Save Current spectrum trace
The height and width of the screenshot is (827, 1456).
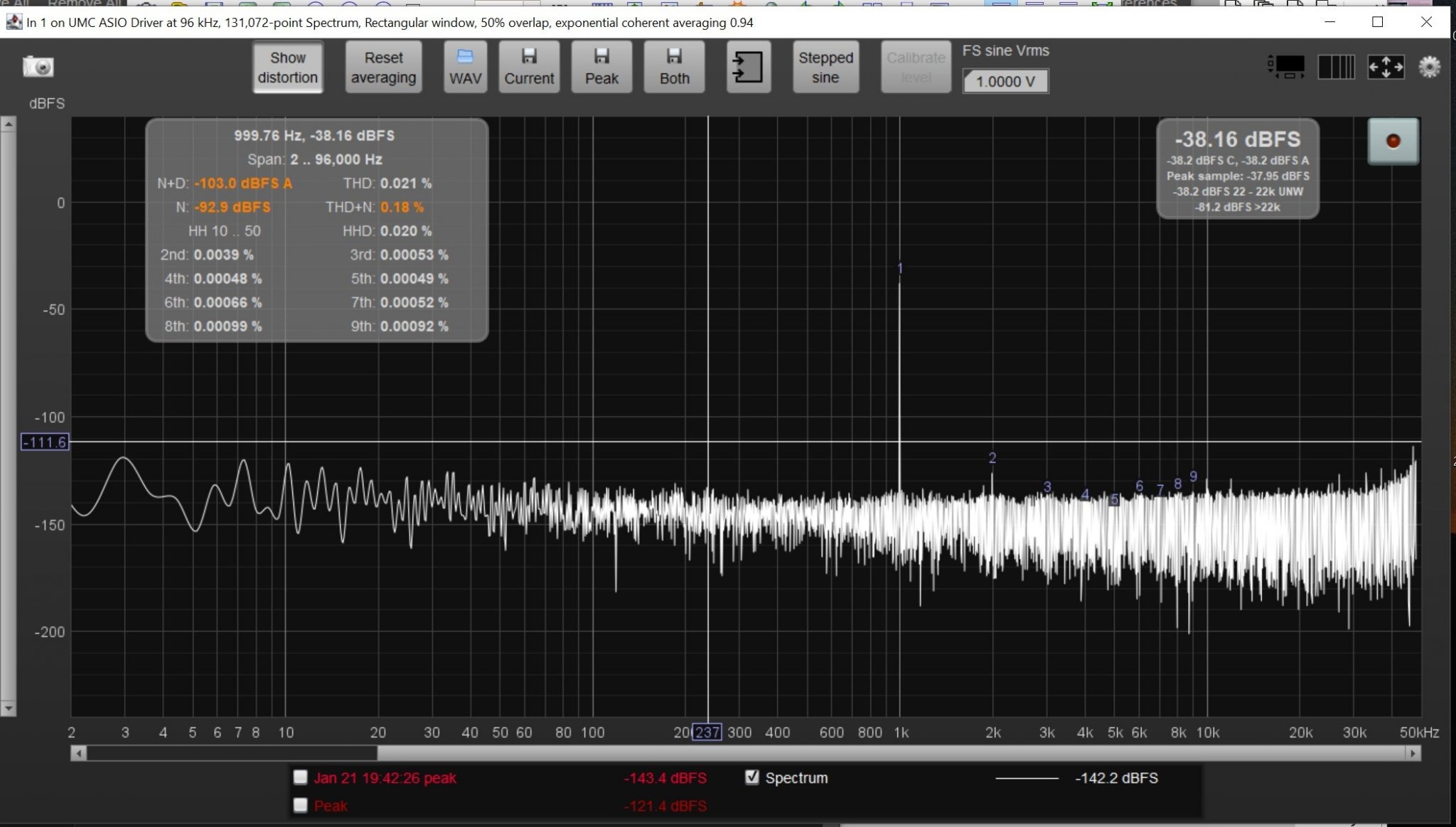(529, 68)
